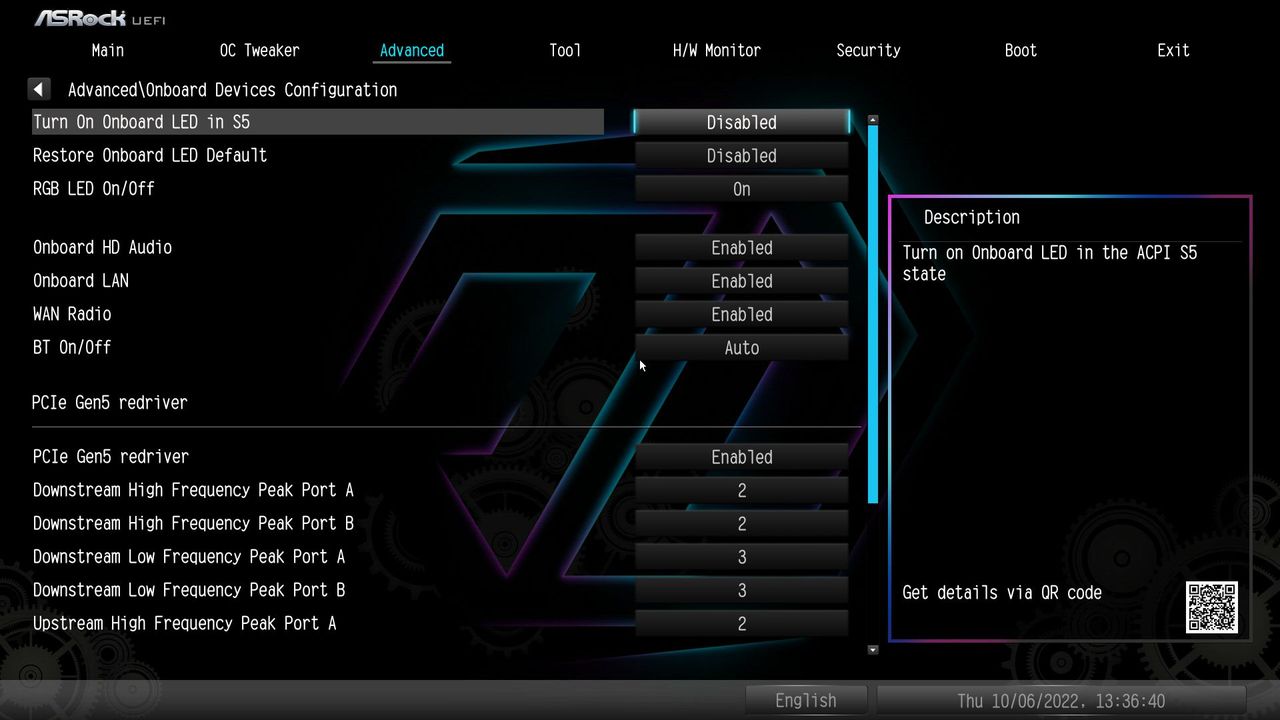The width and height of the screenshot is (1280, 720).
Task: Toggle the PCIe Gen5 redriver Enabled value
Action: pos(742,457)
